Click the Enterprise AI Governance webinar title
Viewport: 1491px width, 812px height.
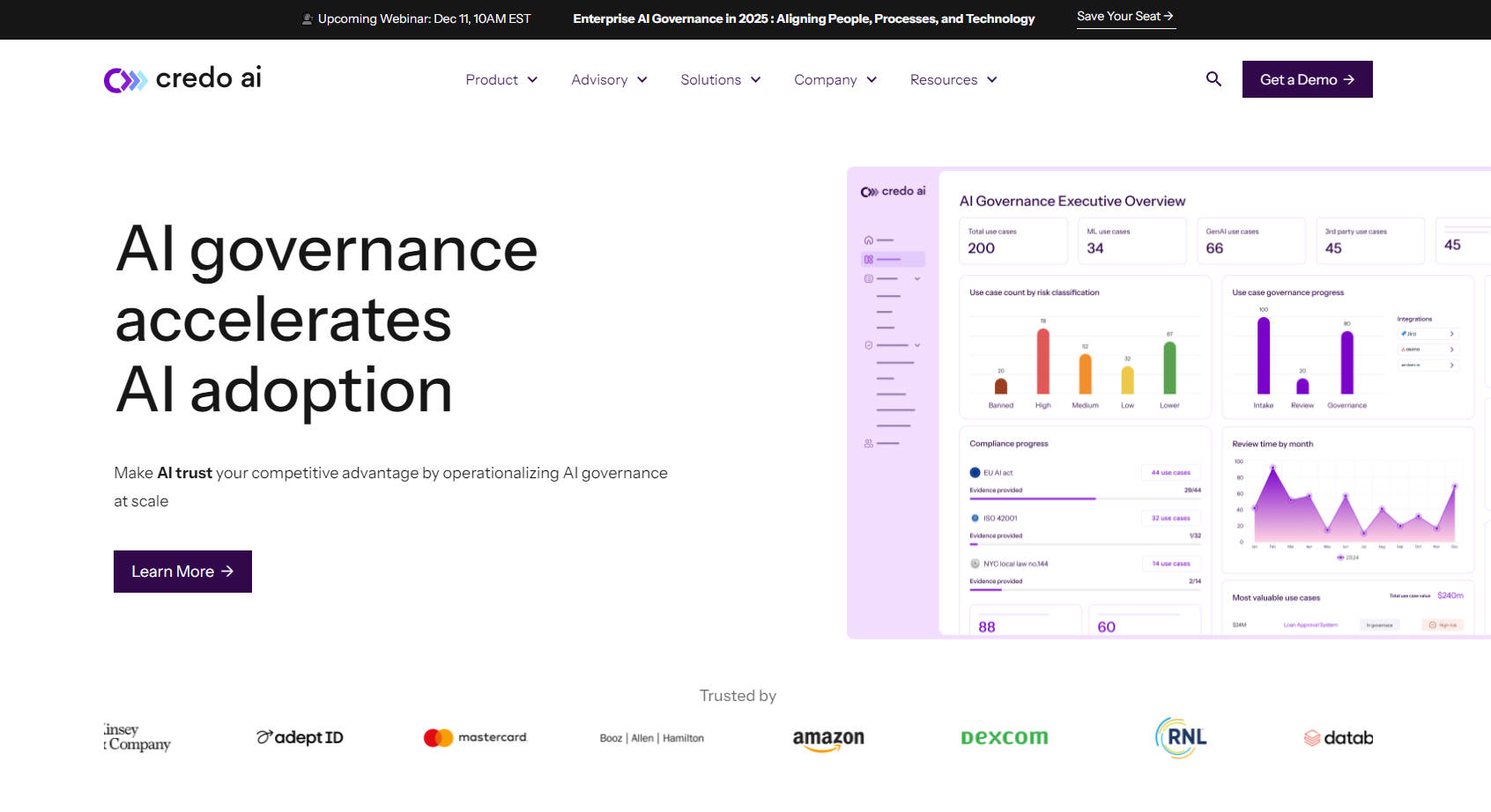point(803,18)
